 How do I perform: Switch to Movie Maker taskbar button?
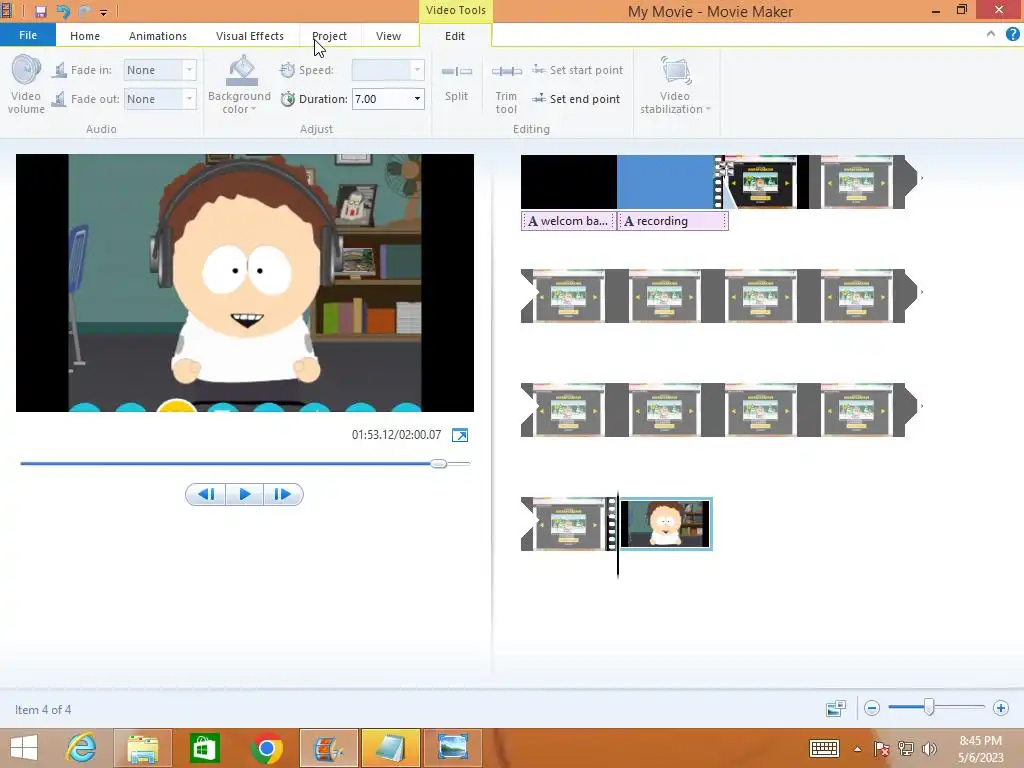pos(328,748)
